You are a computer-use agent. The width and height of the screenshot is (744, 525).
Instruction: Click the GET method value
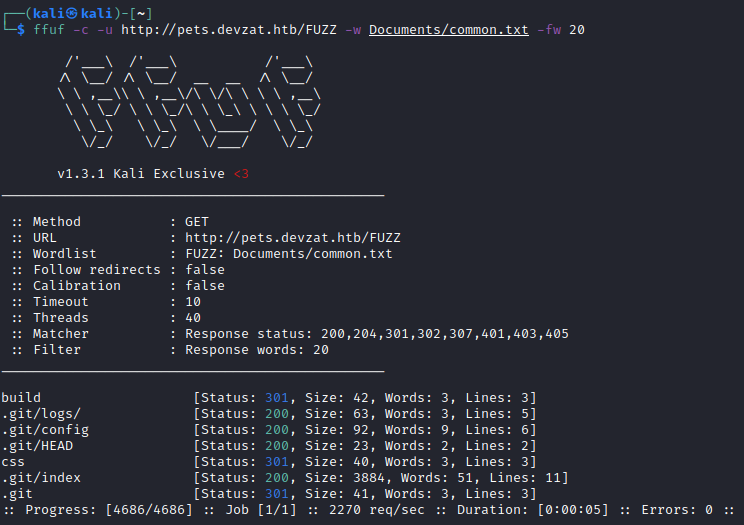point(196,222)
